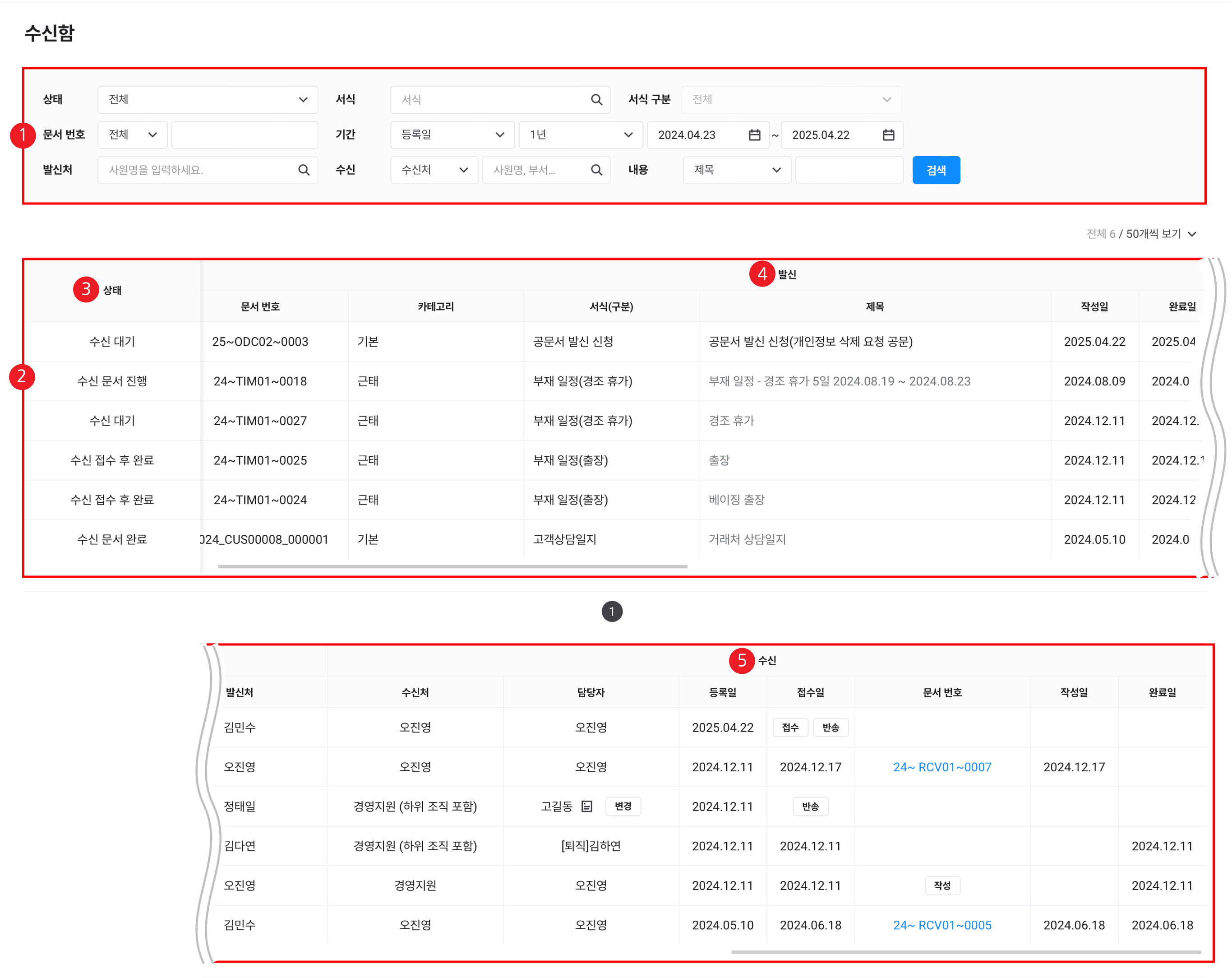
Task: Open document link 24~ RCV01~0007
Action: click(x=942, y=766)
